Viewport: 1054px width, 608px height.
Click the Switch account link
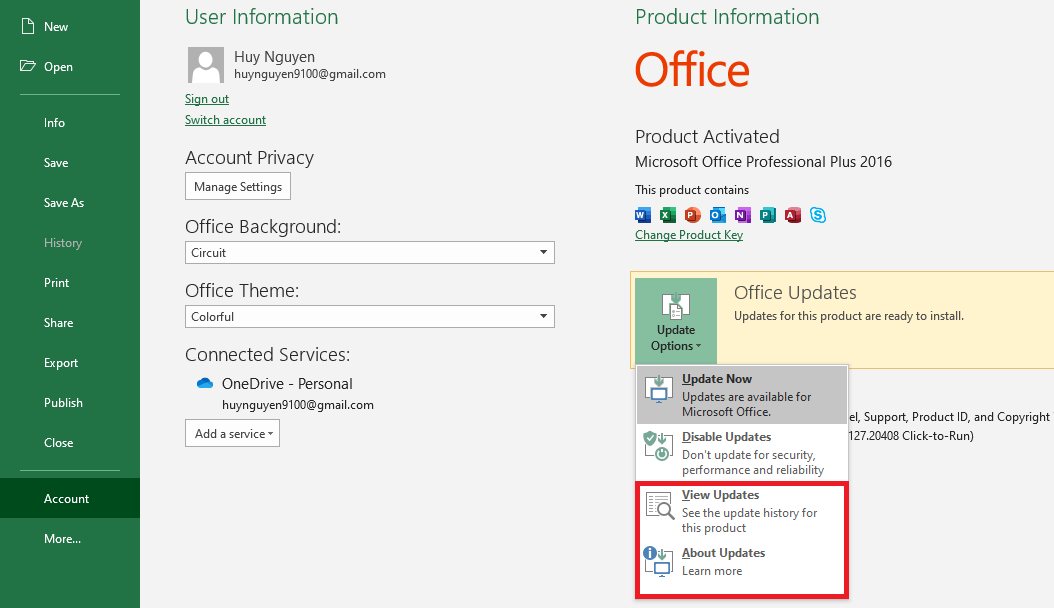click(225, 120)
